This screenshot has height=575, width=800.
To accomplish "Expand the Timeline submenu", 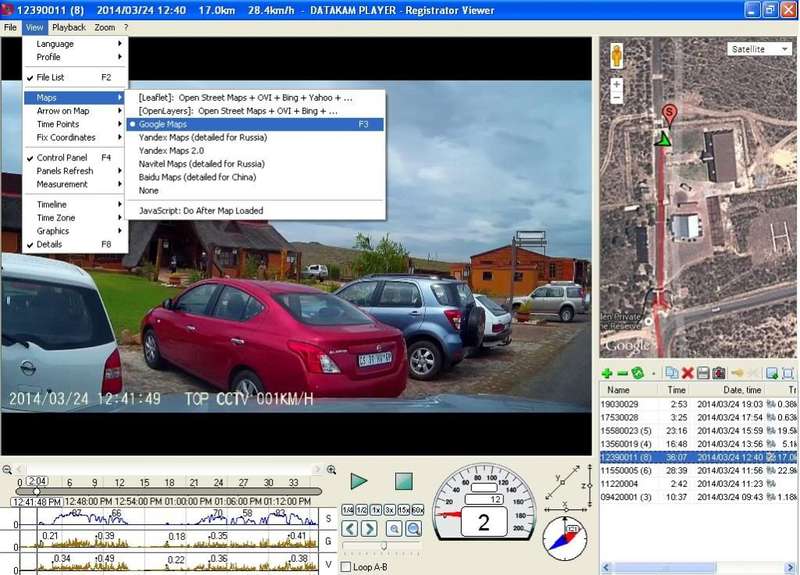I will tap(75, 204).
